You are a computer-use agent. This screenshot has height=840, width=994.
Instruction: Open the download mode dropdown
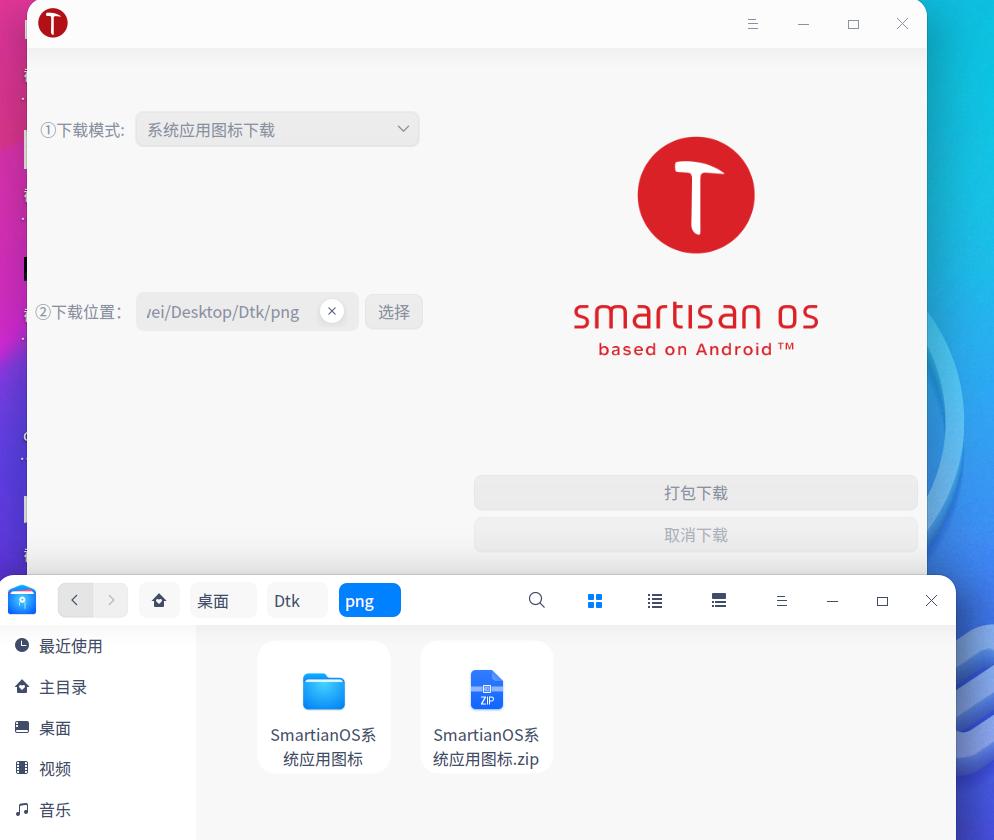click(x=277, y=130)
